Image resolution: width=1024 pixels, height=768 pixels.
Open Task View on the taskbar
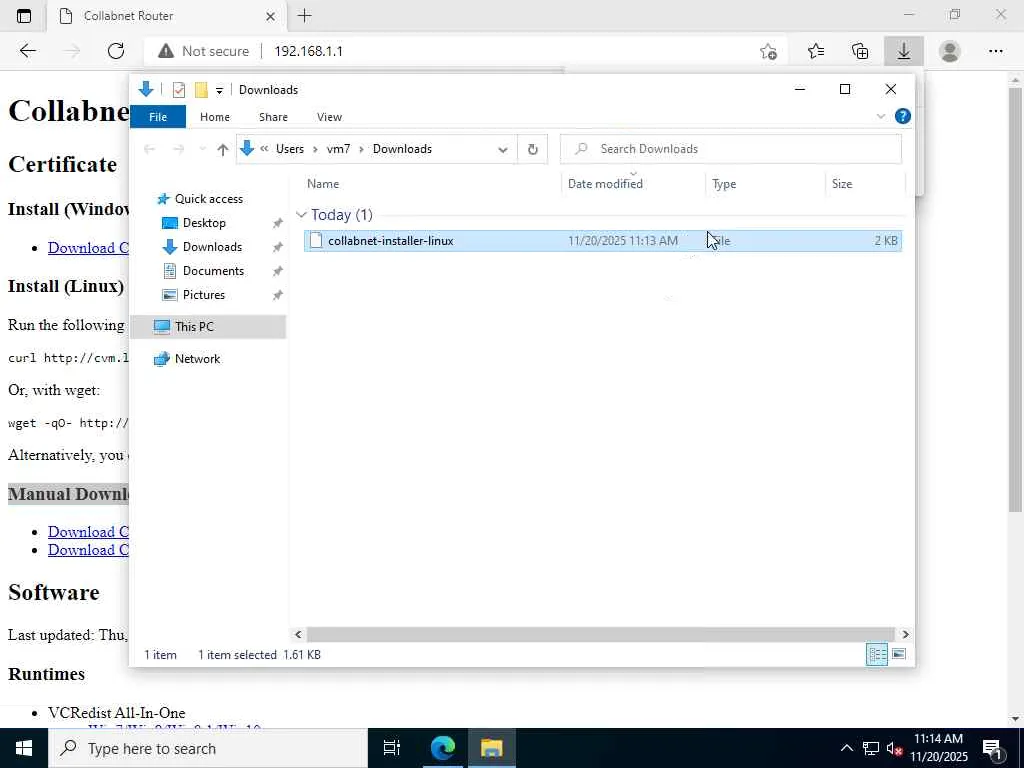(392, 748)
